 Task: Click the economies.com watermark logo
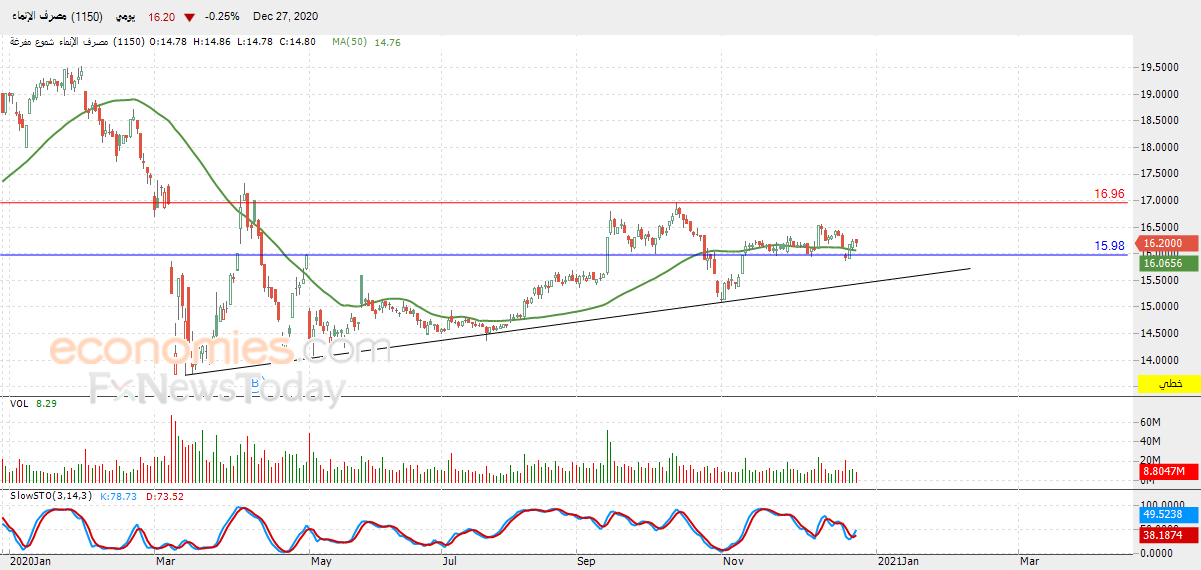click(220, 350)
